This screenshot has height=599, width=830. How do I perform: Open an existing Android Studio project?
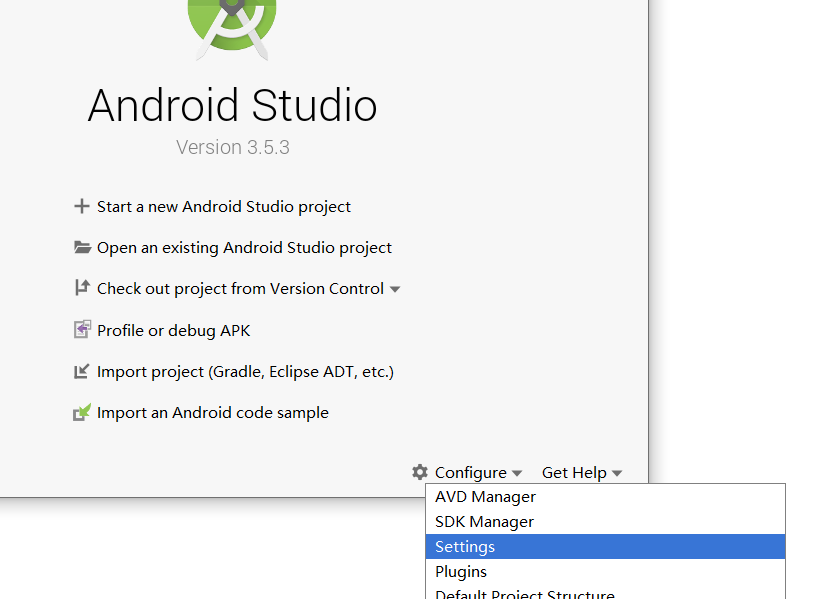(244, 248)
